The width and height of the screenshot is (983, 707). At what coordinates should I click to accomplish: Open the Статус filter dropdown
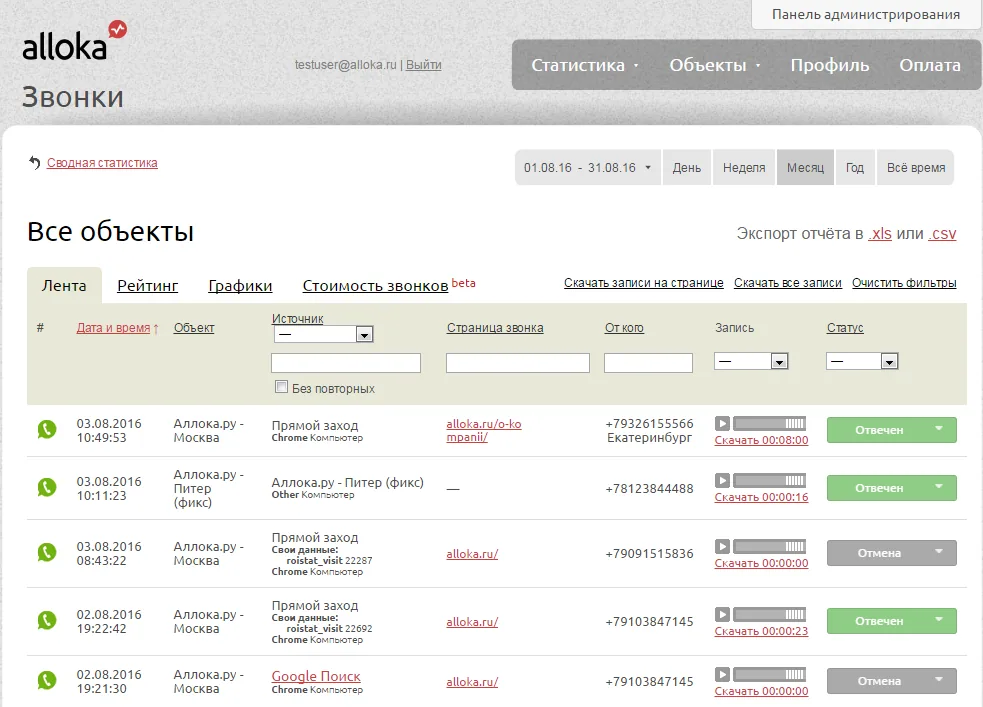[862, 361]
